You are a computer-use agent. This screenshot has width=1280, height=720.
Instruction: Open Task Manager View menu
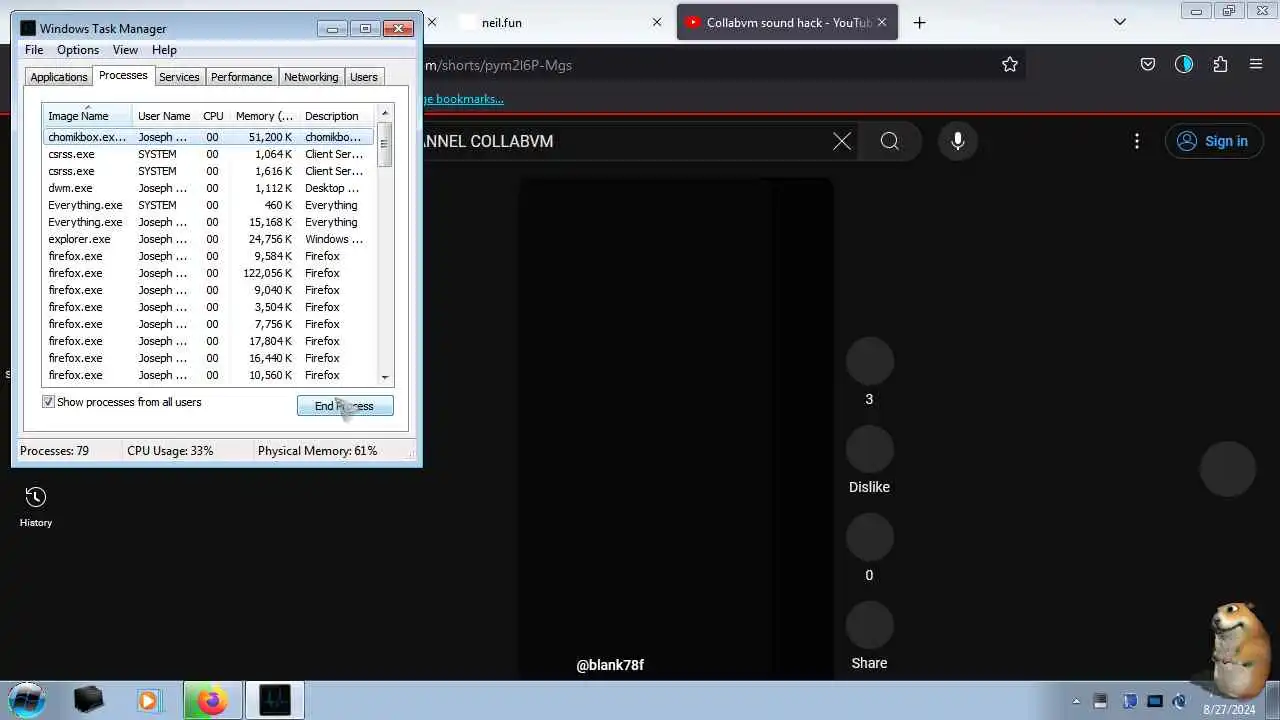(125, 50)
